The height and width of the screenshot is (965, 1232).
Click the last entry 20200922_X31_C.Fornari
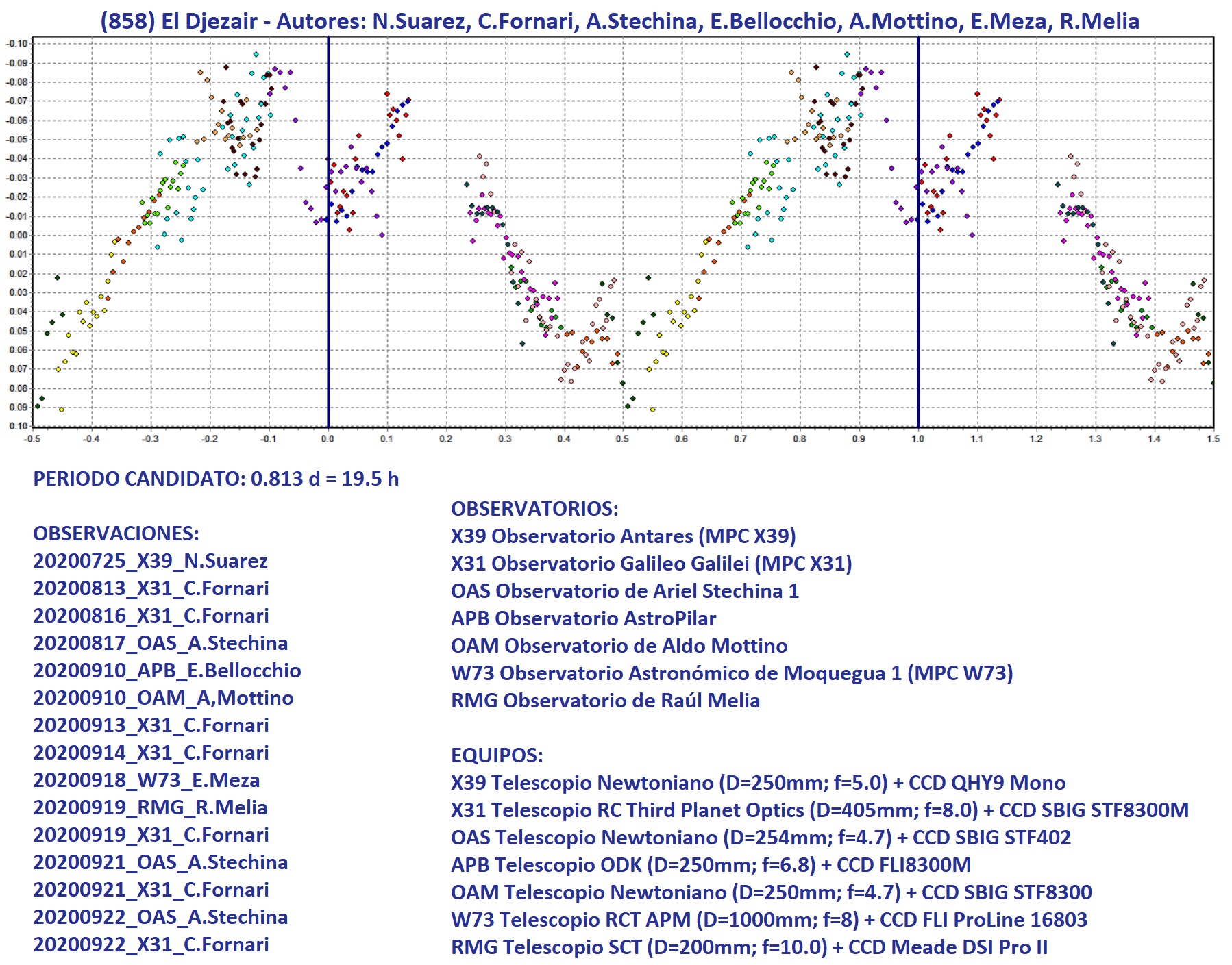click(x=151, y=944)
